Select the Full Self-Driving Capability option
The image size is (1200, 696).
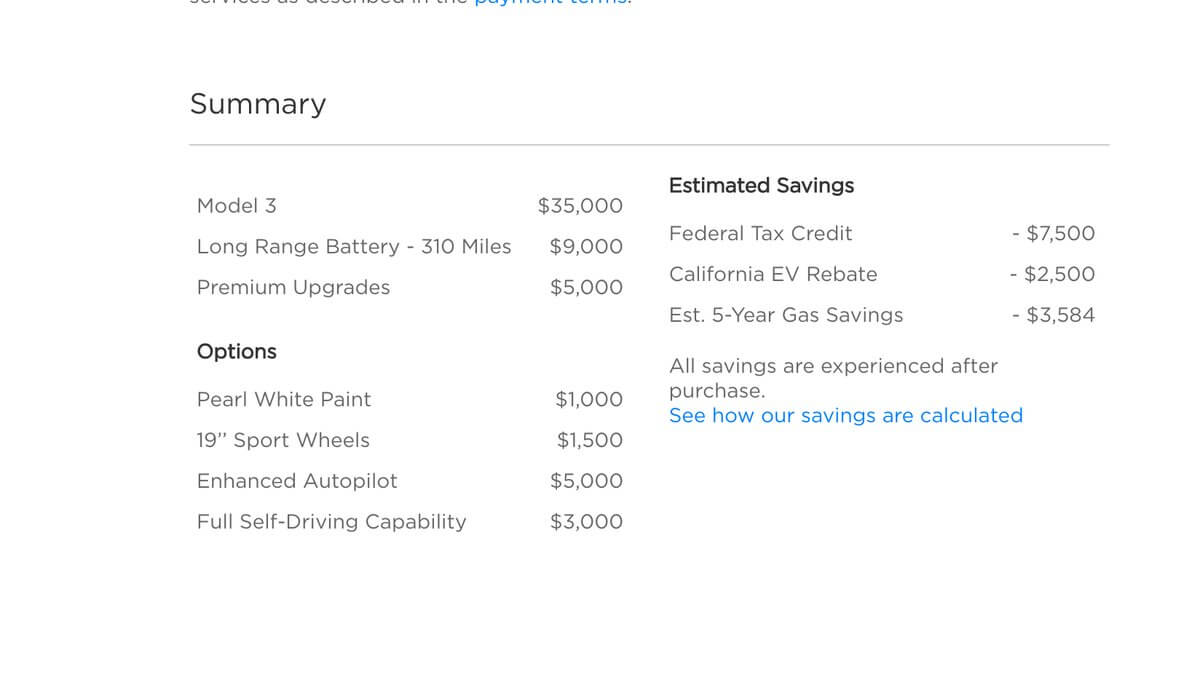click(331, 522)
